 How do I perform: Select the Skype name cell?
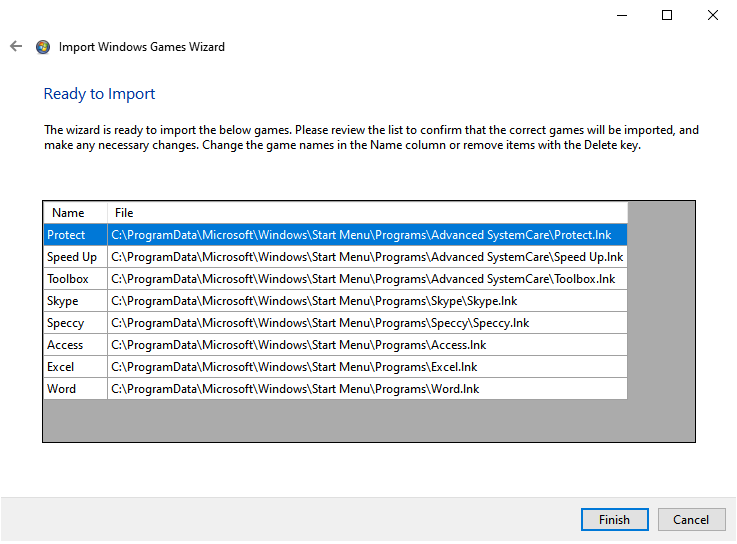coord(75,301)
